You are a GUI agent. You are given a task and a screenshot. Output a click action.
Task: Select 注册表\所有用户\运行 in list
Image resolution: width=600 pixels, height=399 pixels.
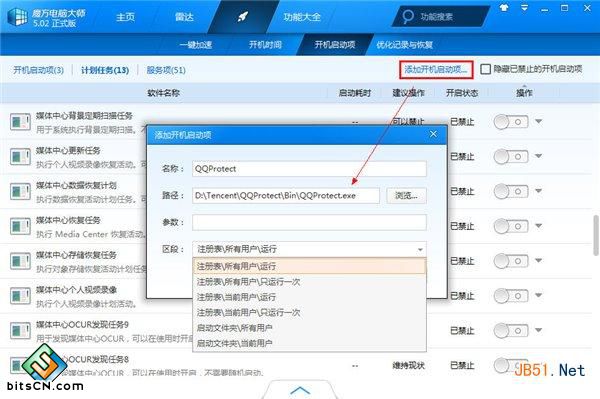pyautogui.click(x=309, y=266)
